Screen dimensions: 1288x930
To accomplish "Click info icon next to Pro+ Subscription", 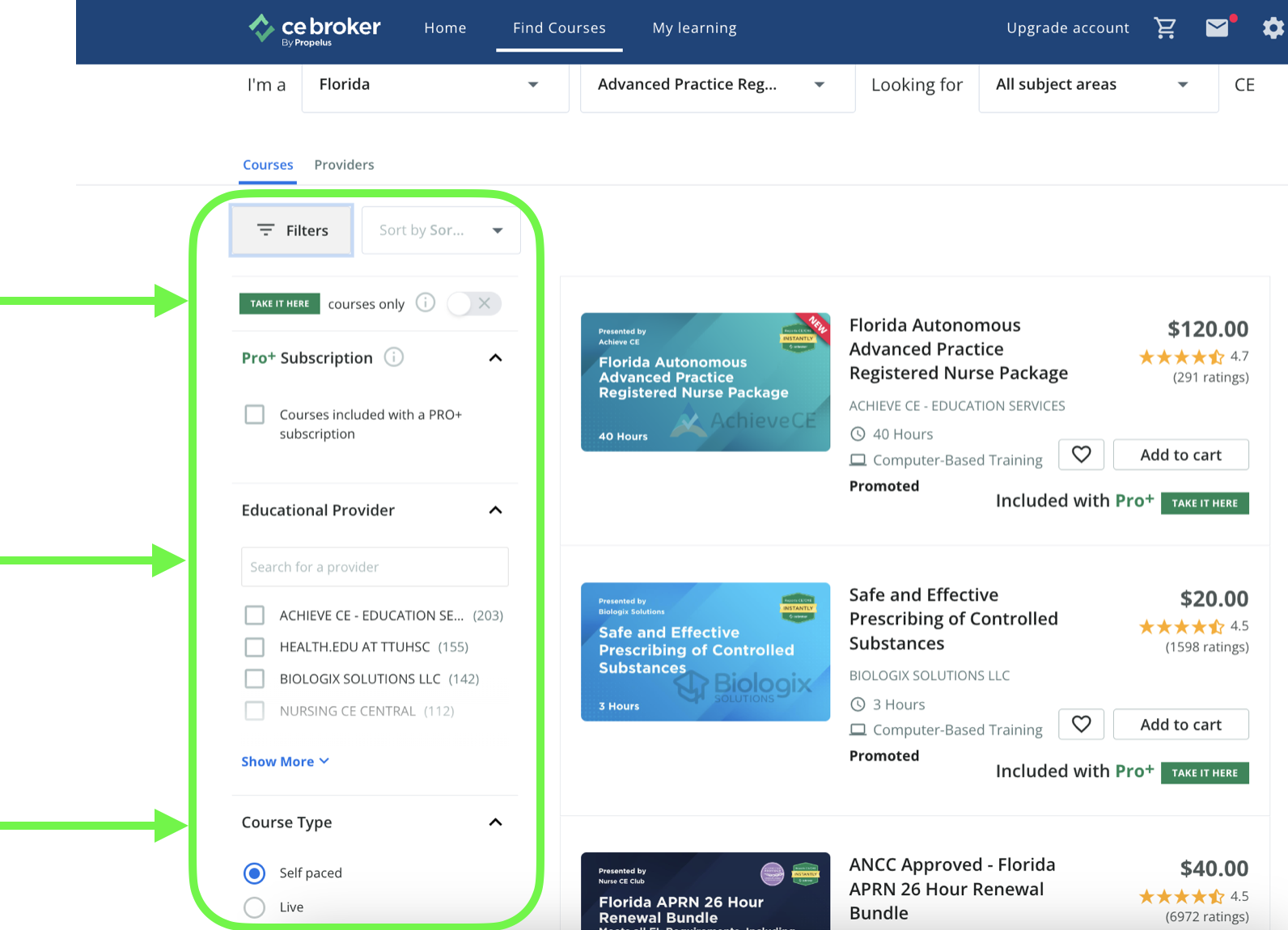I will coord(394,357).
